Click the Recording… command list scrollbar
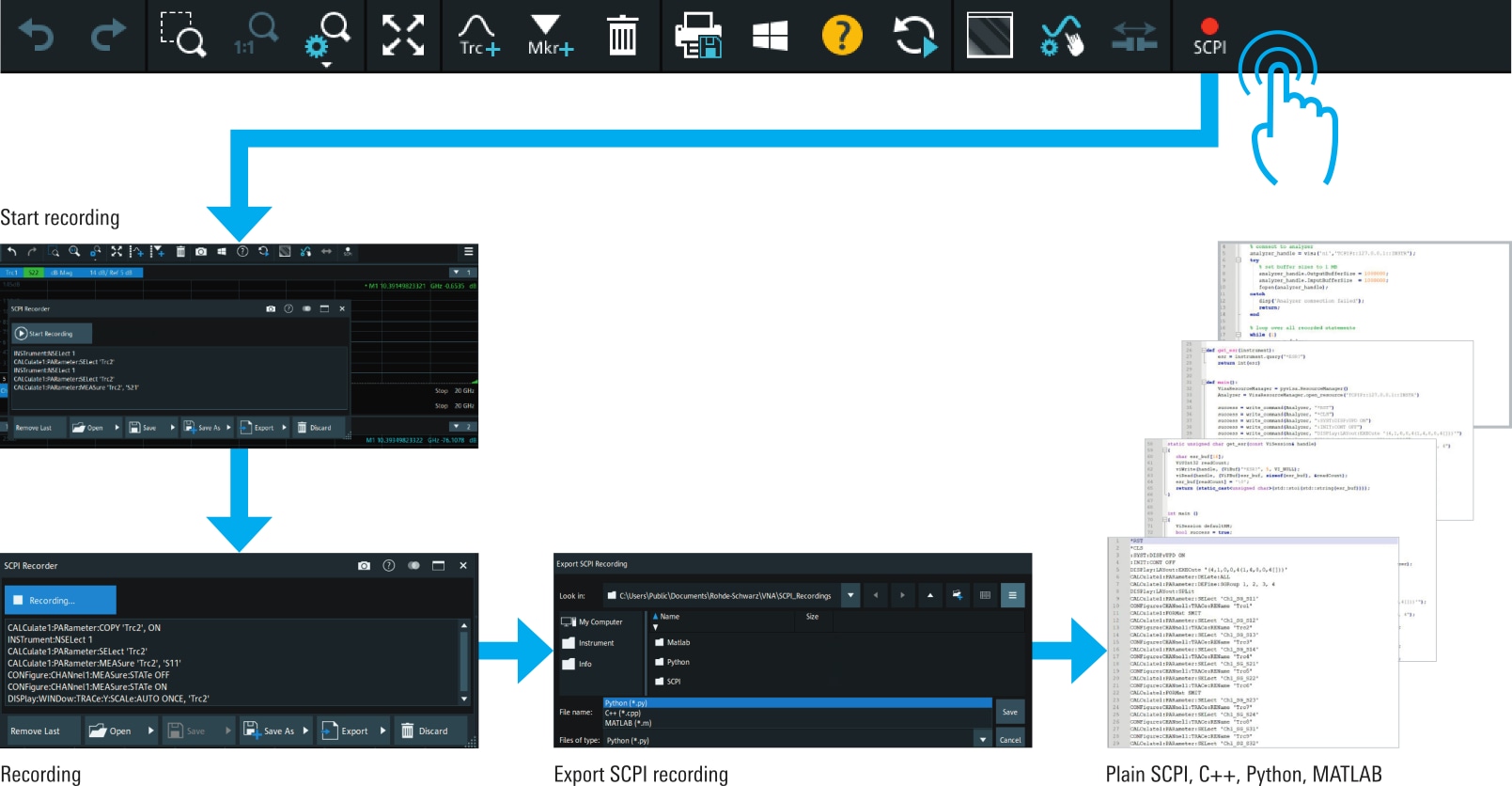Viewport: 1512px width, 786px height. (464, 662)
